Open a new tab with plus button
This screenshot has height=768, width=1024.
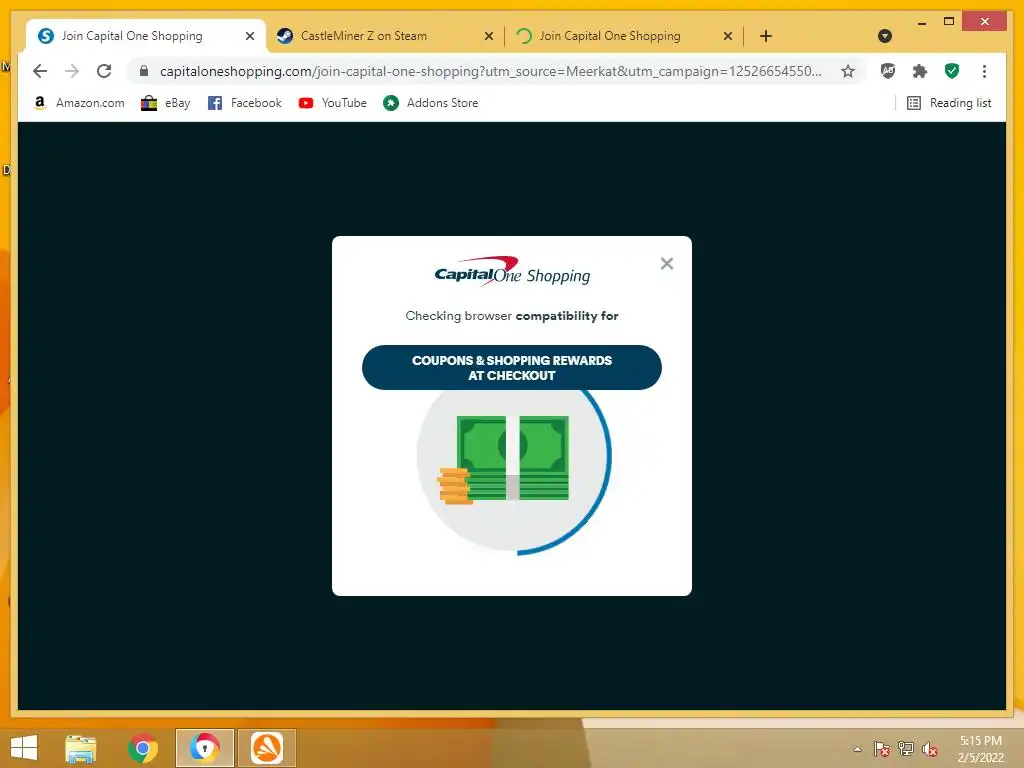tap(766, 36)
